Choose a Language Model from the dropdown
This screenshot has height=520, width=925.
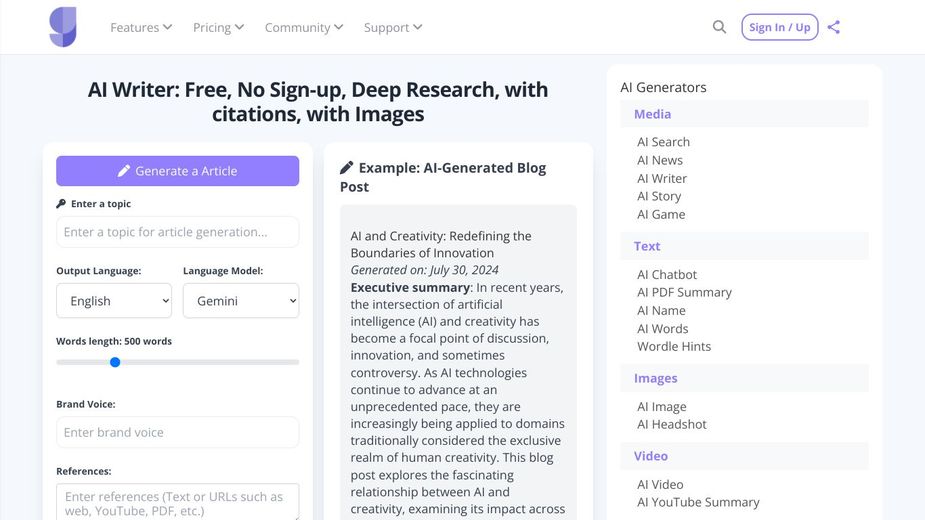pos(241,301)
